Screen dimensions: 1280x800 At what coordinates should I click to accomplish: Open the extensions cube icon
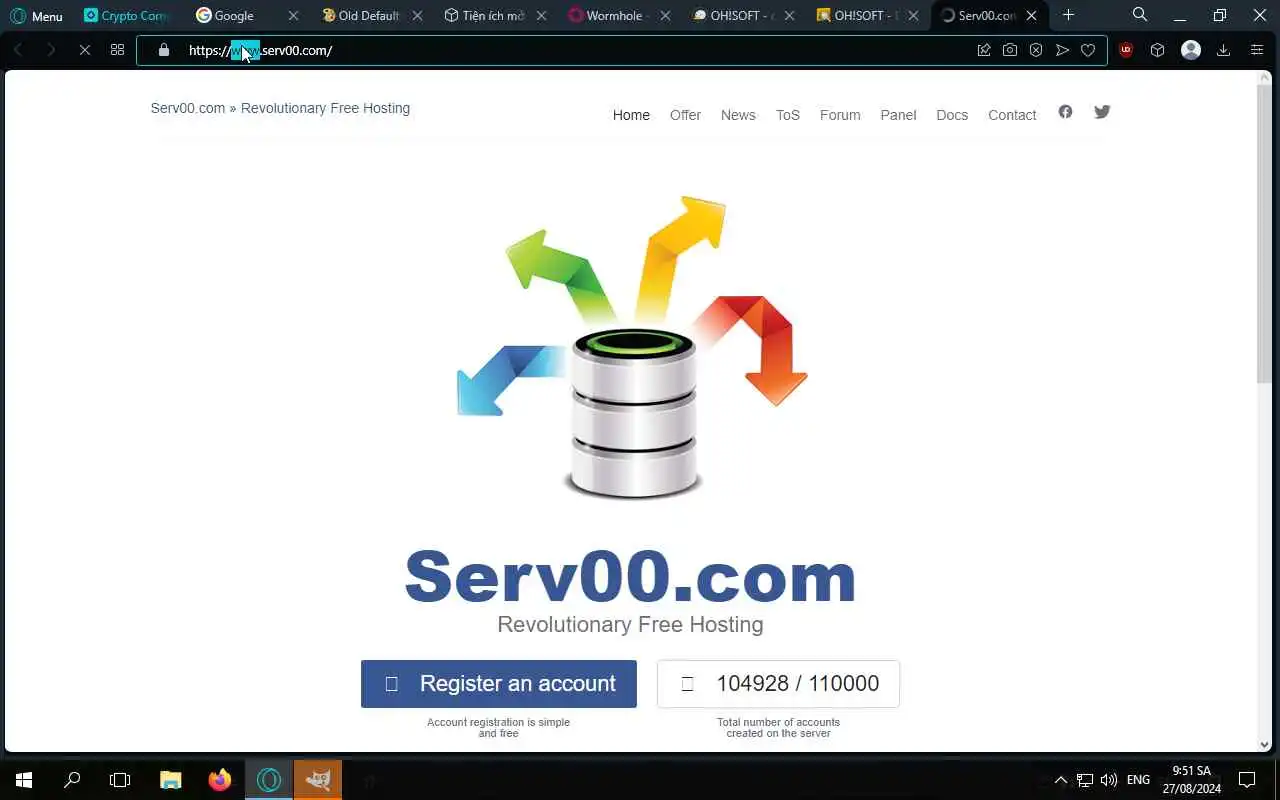click(x=1157, y=50)
